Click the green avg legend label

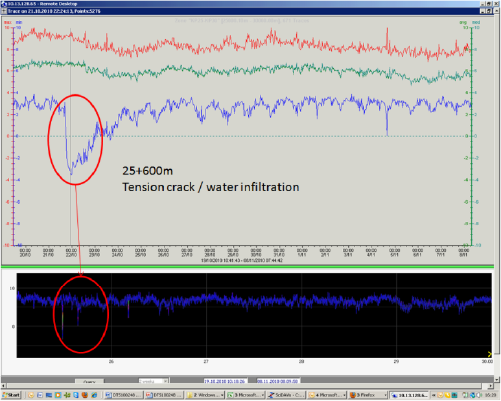click(463, 22)
